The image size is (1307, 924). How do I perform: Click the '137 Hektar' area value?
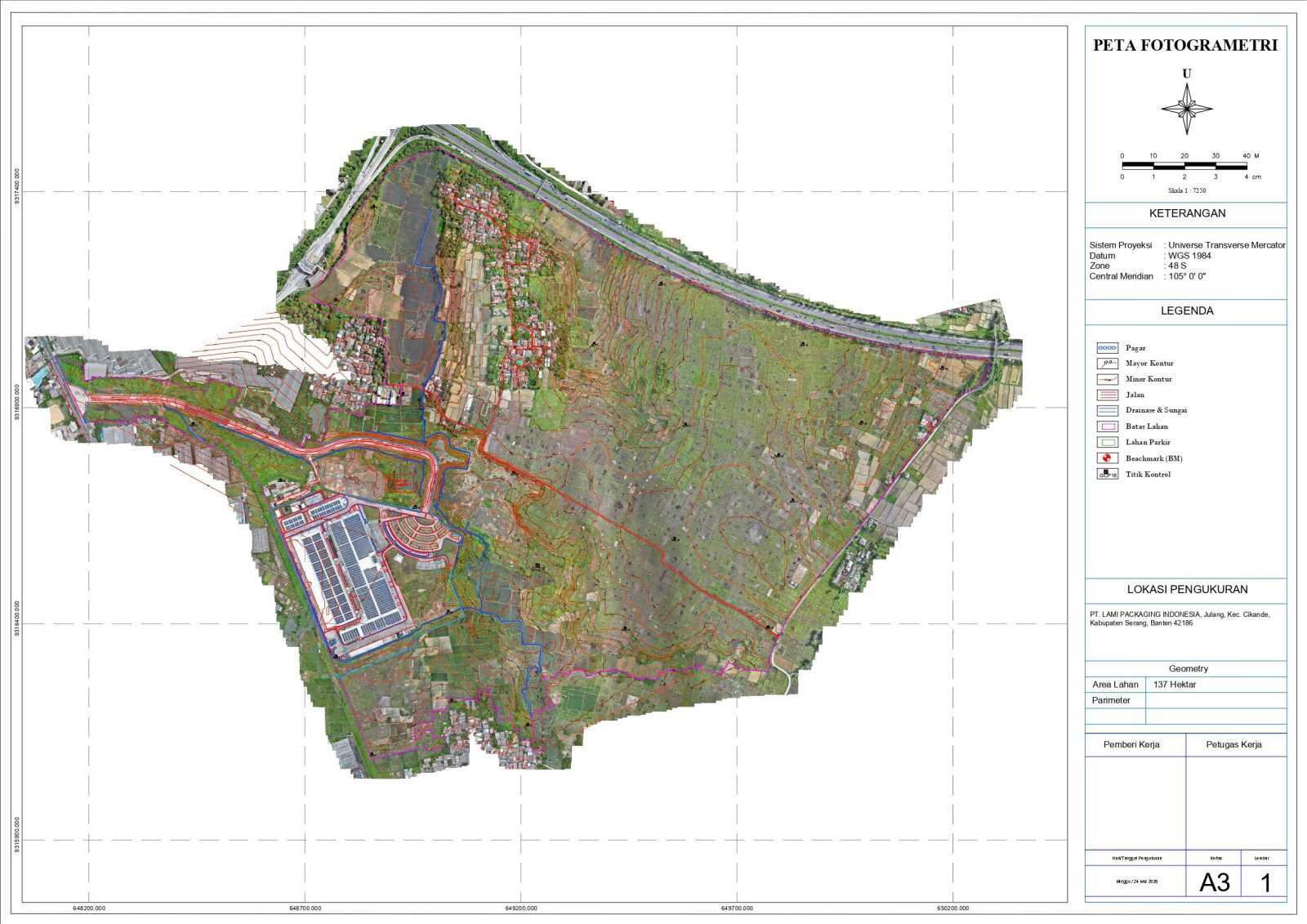[1175, 685]
